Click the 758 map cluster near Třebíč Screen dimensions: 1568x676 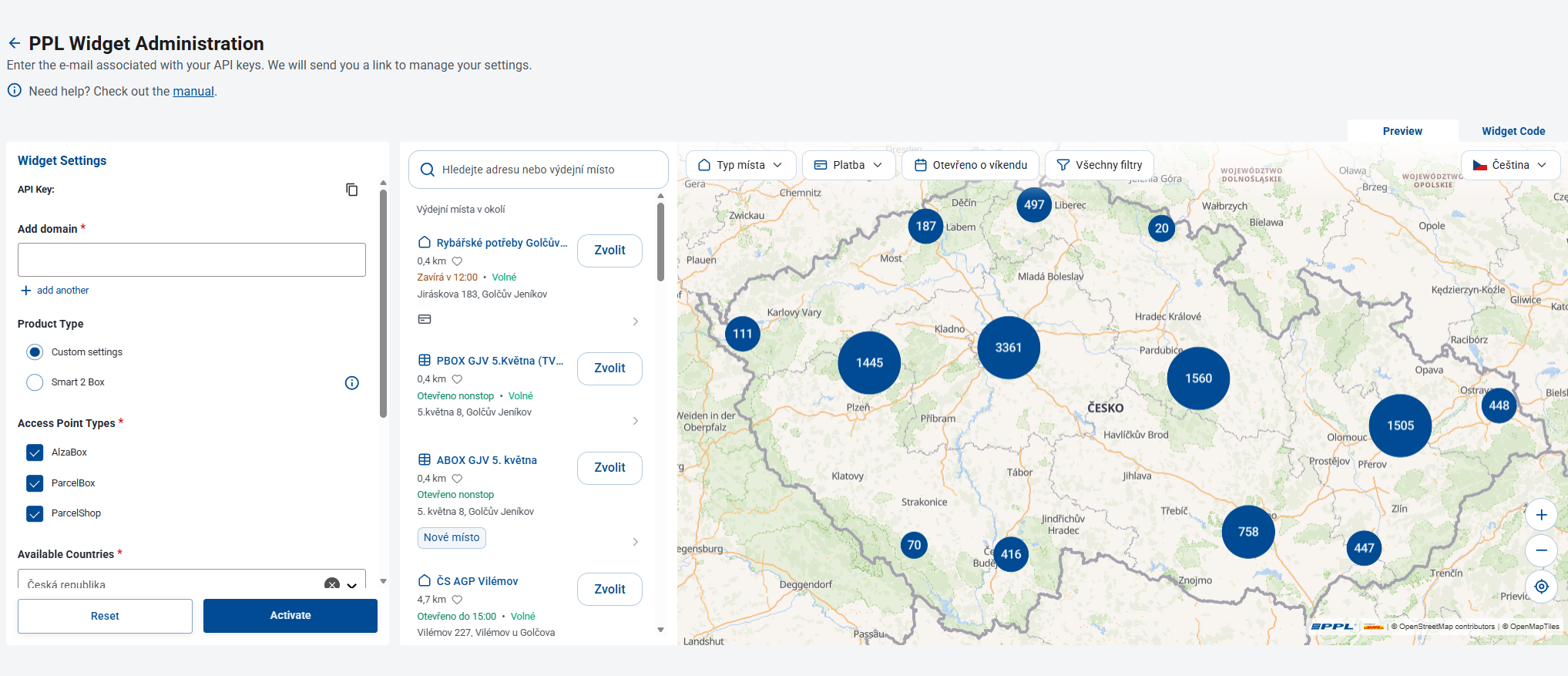click(1248, 532)
